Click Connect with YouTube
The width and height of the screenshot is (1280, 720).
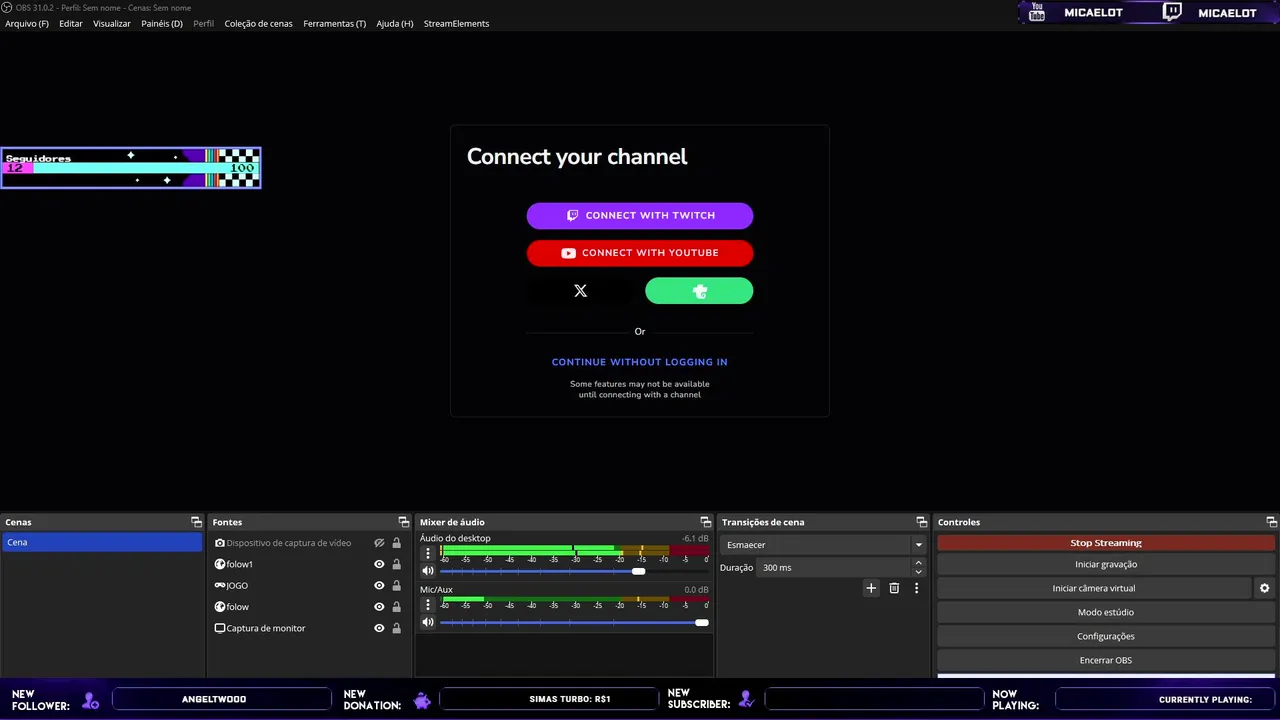640,253
